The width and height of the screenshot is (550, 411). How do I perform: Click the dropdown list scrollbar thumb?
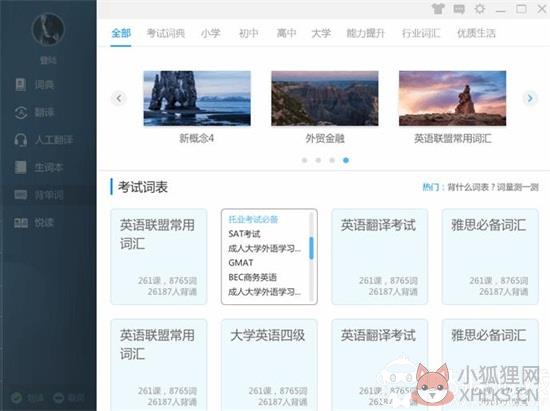tap(311, 248)
